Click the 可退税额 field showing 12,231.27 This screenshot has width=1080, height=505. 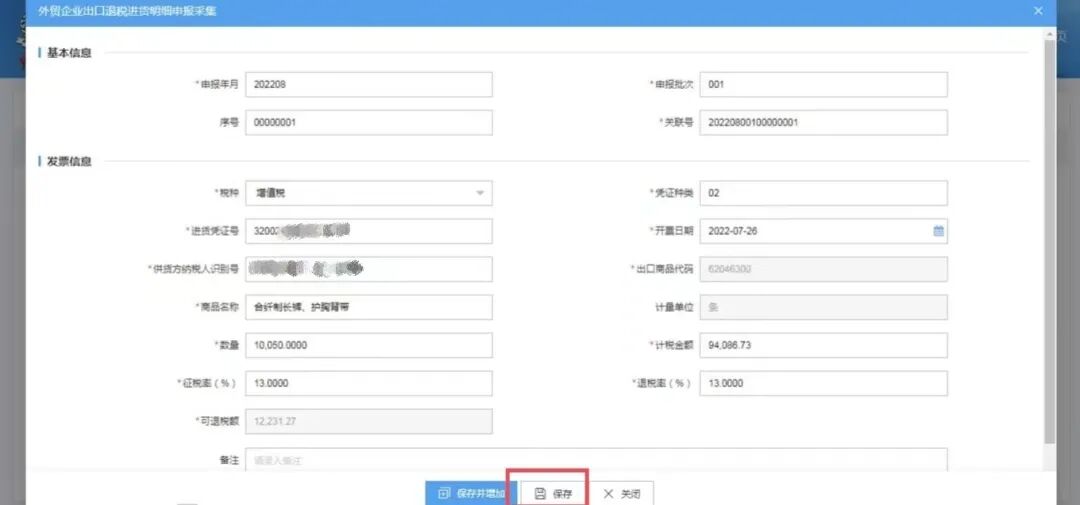coord(369,422)
